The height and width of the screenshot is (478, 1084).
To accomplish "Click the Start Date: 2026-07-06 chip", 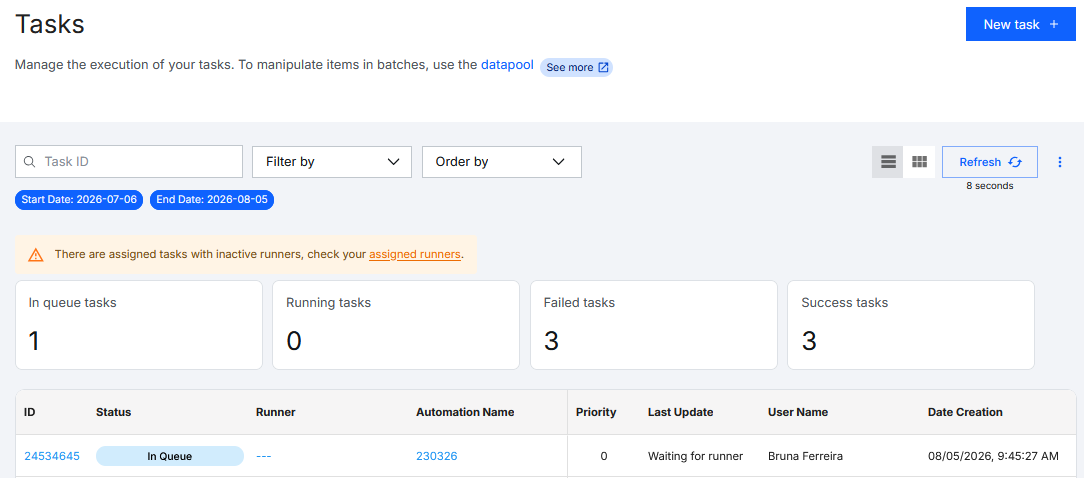I will coord(80,200).
